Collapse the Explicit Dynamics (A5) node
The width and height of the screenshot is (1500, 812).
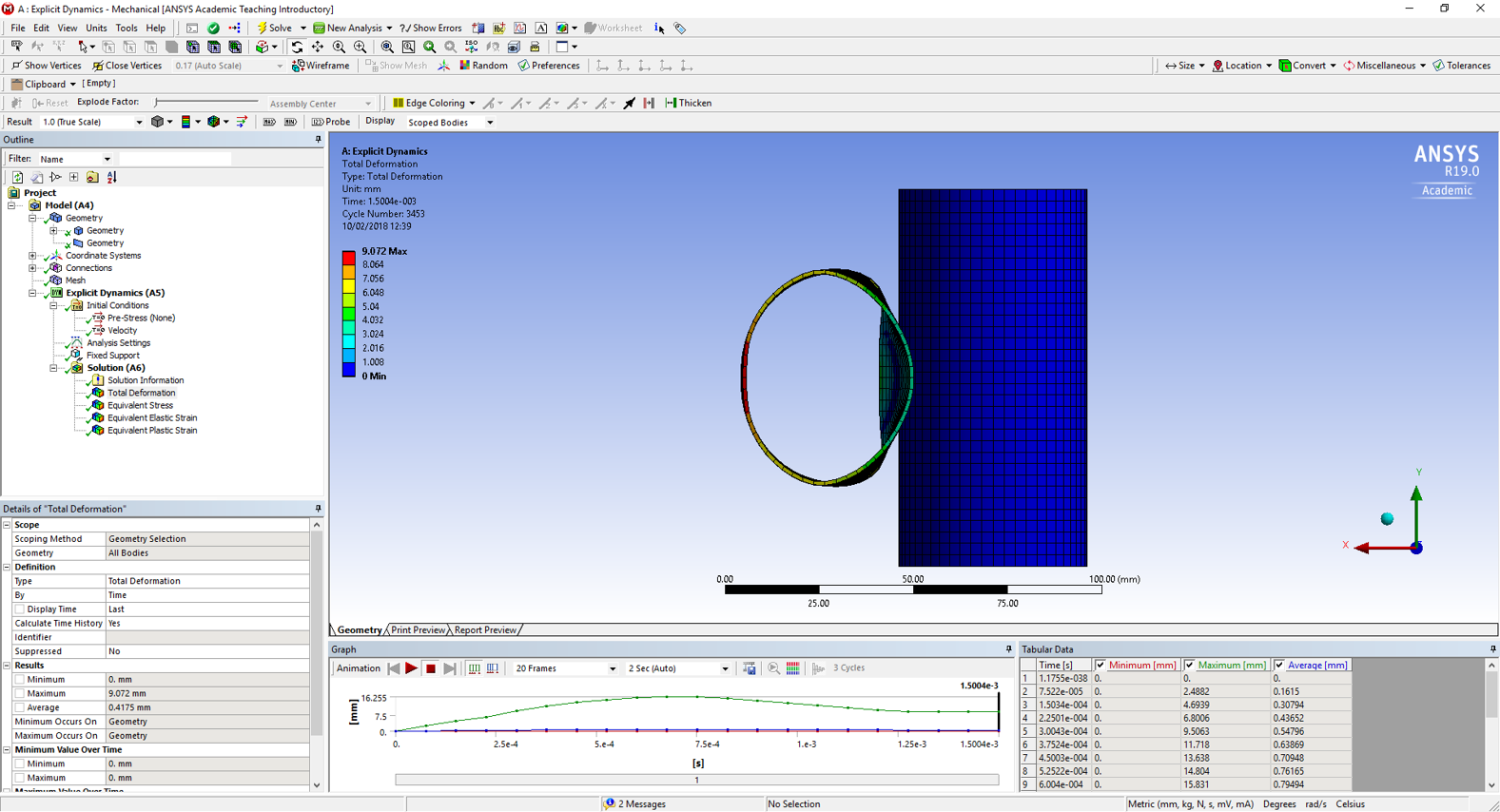click(x=32, y=293)
